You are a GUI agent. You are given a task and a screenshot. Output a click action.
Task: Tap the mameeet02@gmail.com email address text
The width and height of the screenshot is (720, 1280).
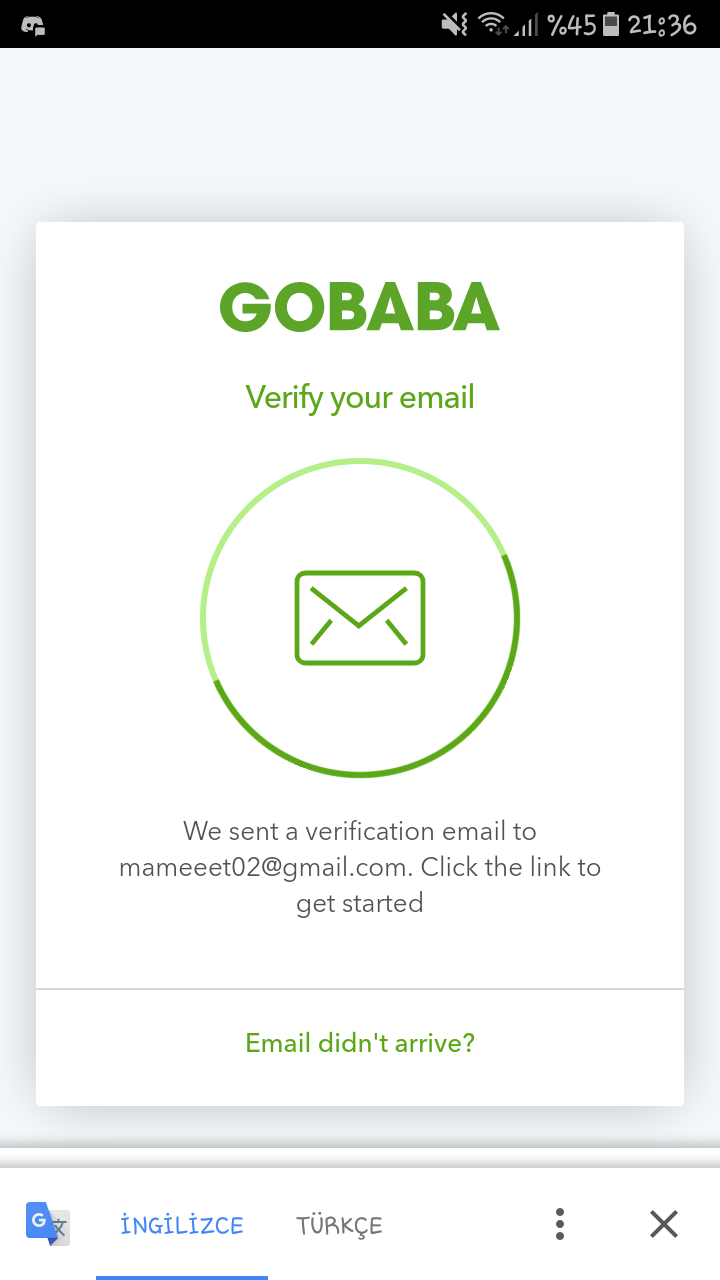tap(264, 867)
